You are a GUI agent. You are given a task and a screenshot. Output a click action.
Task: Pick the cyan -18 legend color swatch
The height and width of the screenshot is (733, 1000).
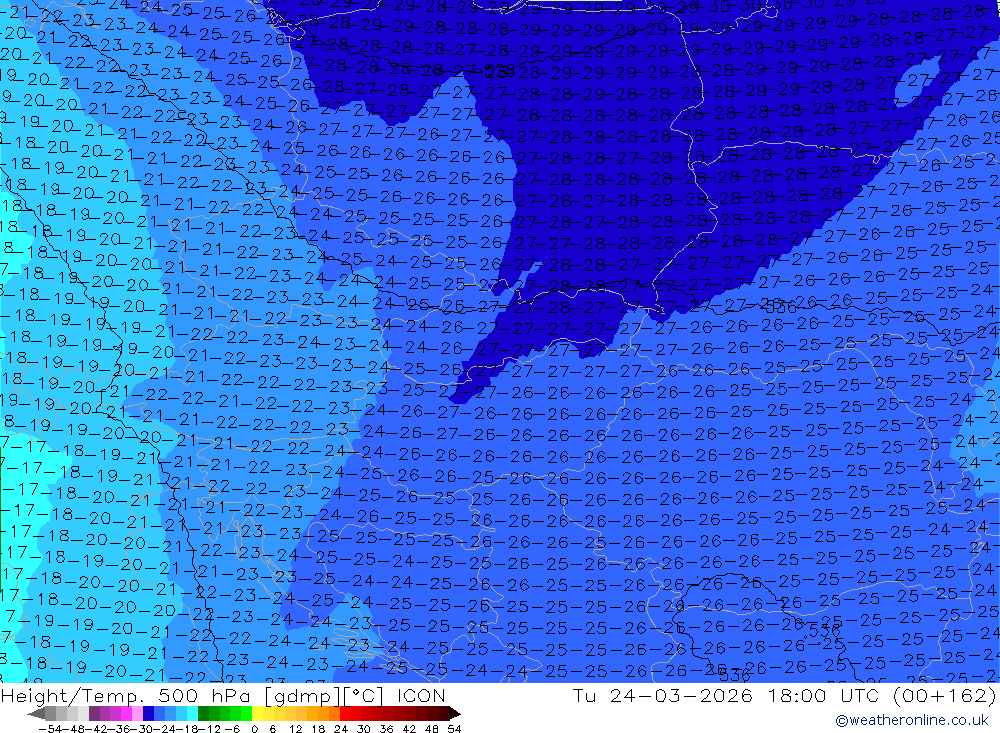(x=192, y=713)
